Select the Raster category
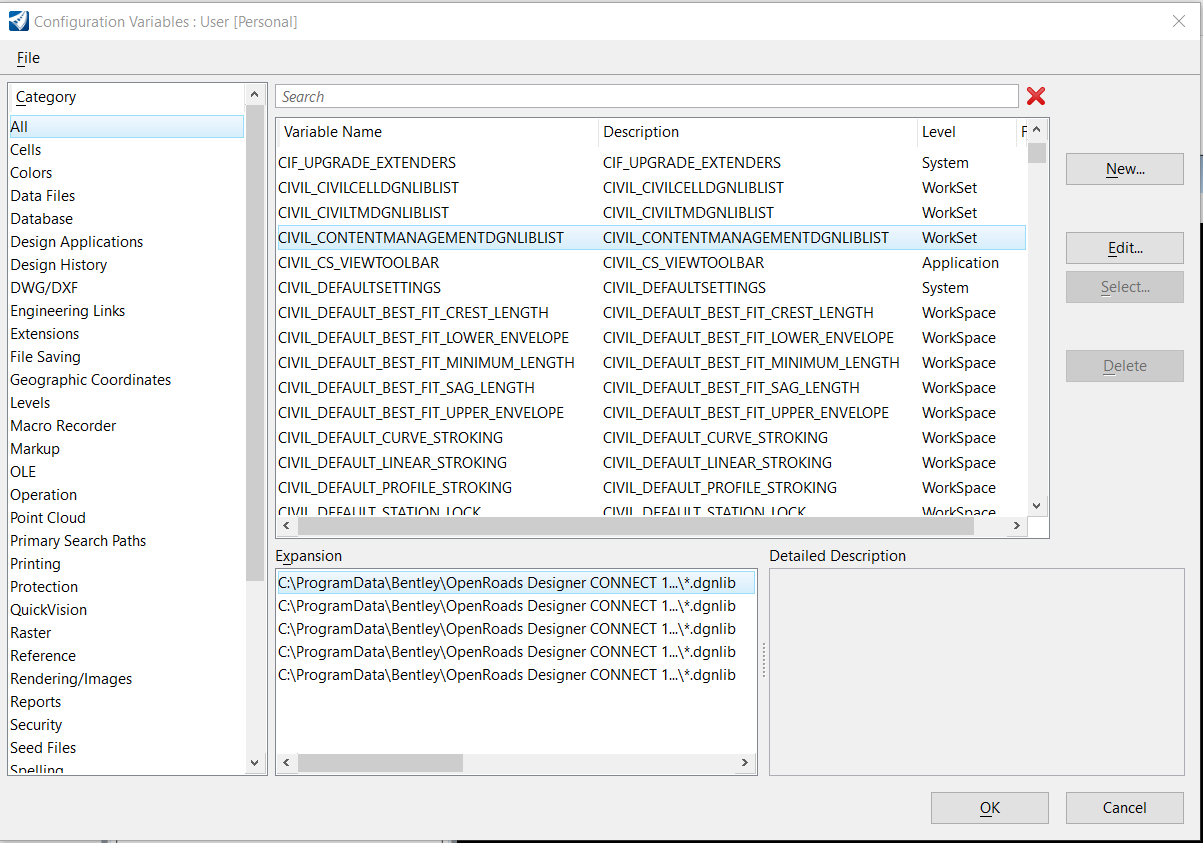The image size is (1203, 843). [126, 633]
